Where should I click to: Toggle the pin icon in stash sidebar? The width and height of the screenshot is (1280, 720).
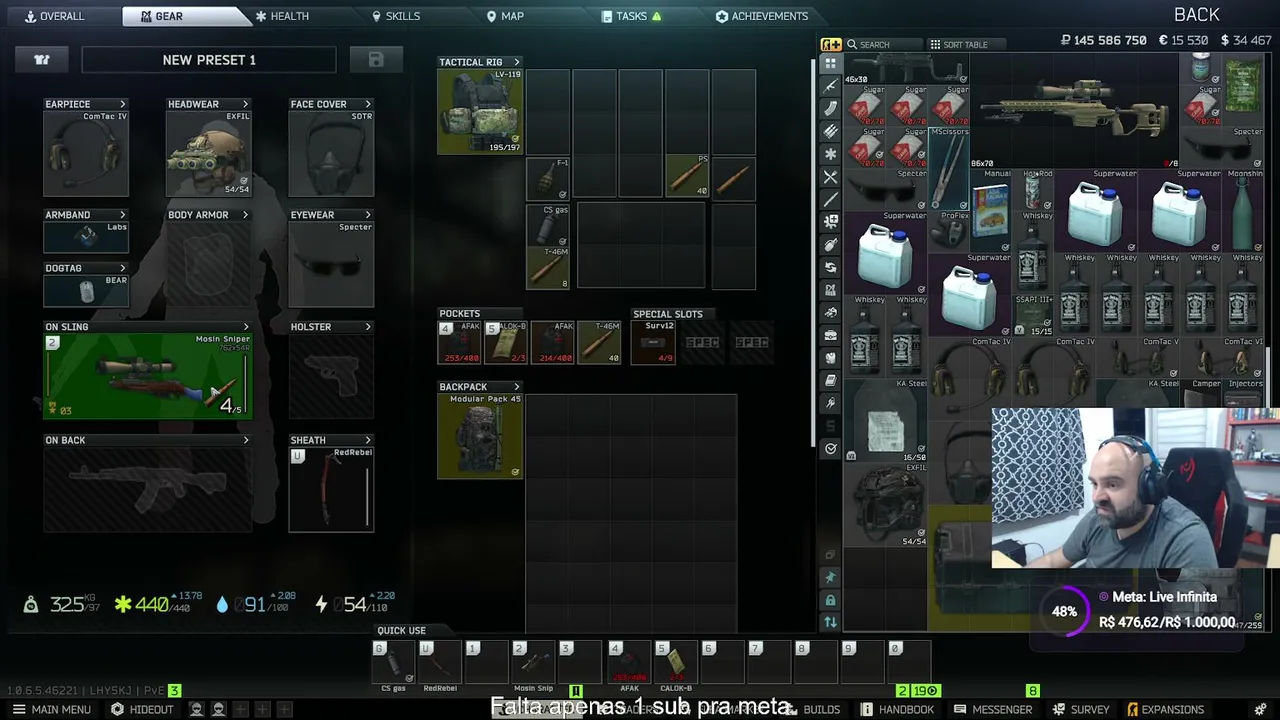[830, 577]
